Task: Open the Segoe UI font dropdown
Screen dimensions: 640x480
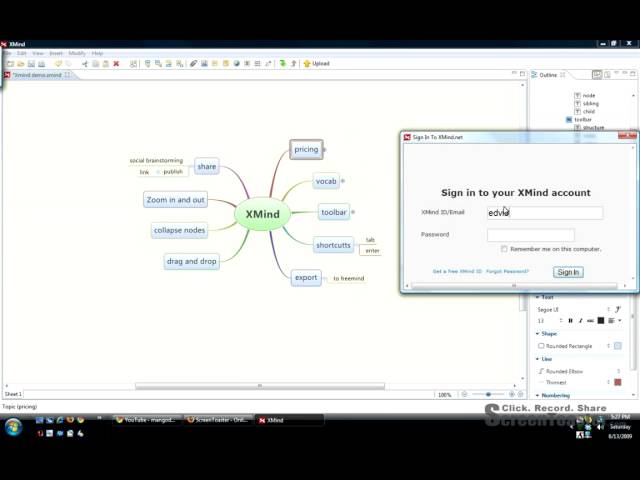Action: click(608, 309)
